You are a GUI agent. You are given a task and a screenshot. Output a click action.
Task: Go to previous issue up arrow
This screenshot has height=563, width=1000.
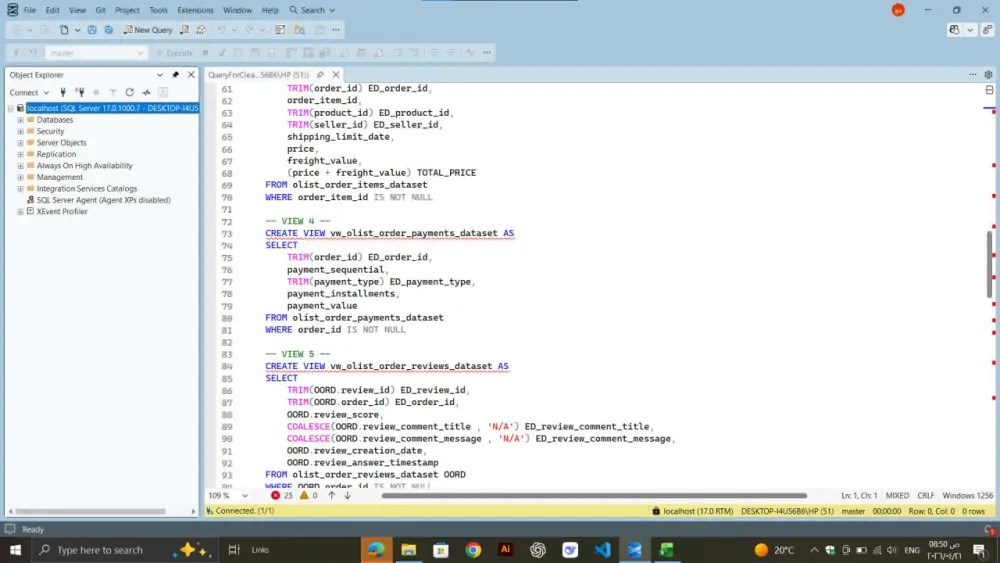[332, 495]
